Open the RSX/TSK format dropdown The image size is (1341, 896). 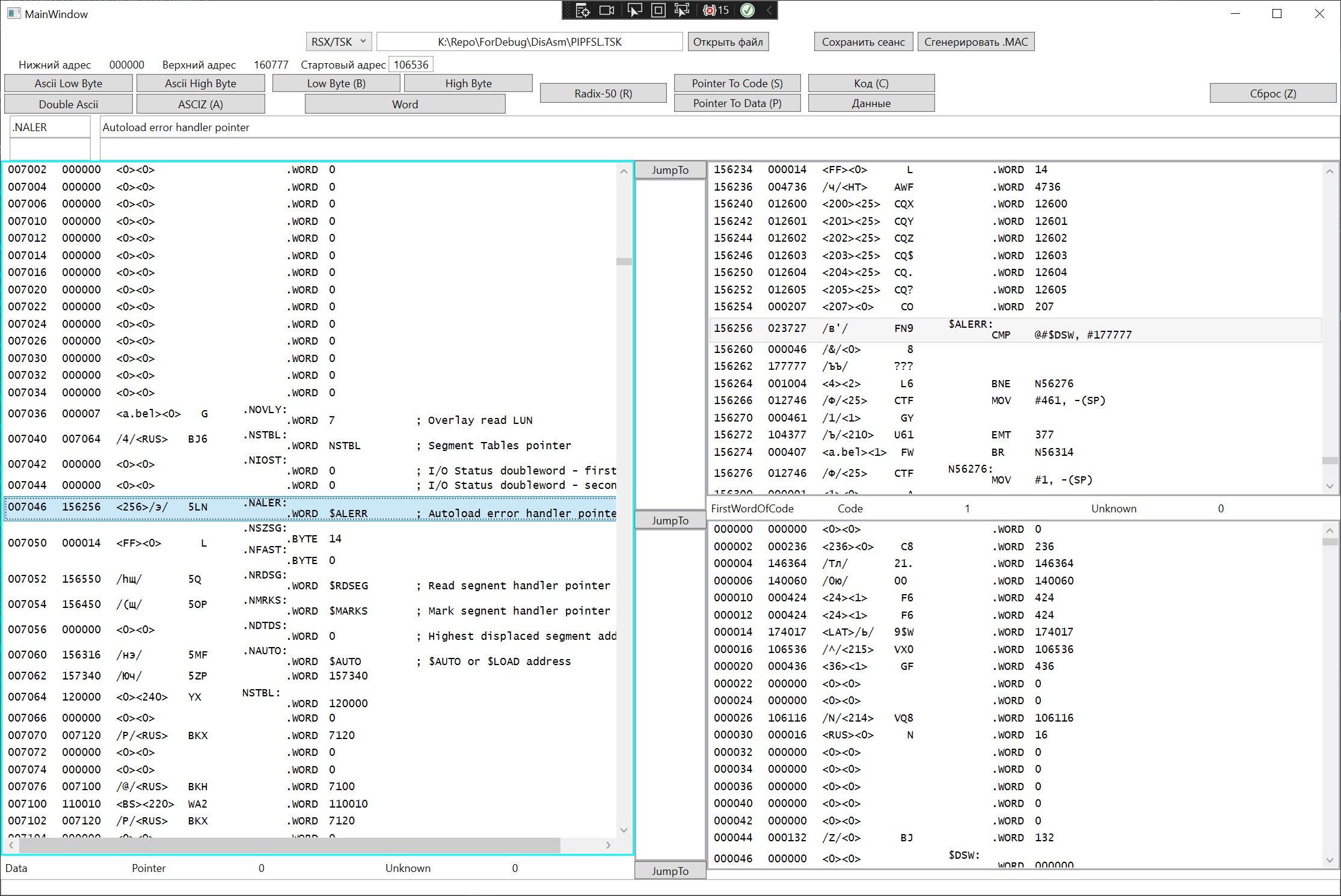(x=339, y=41)
